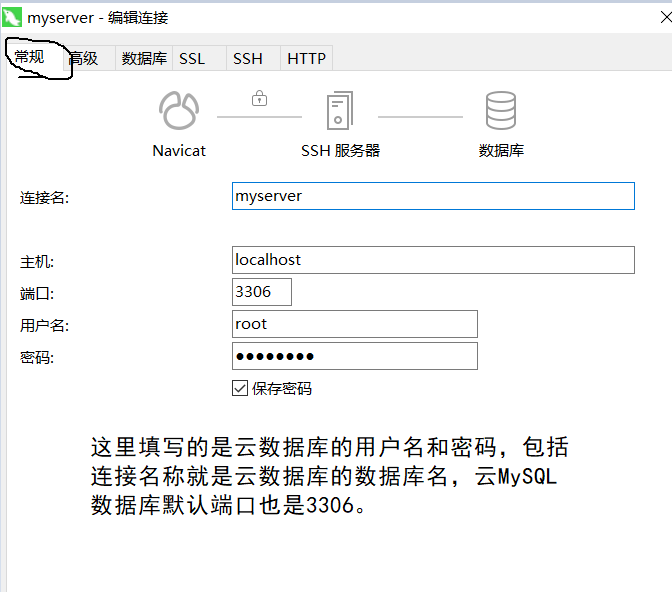
Task: Click the padlock icon above connection line
Action: (x=259, y=99)
